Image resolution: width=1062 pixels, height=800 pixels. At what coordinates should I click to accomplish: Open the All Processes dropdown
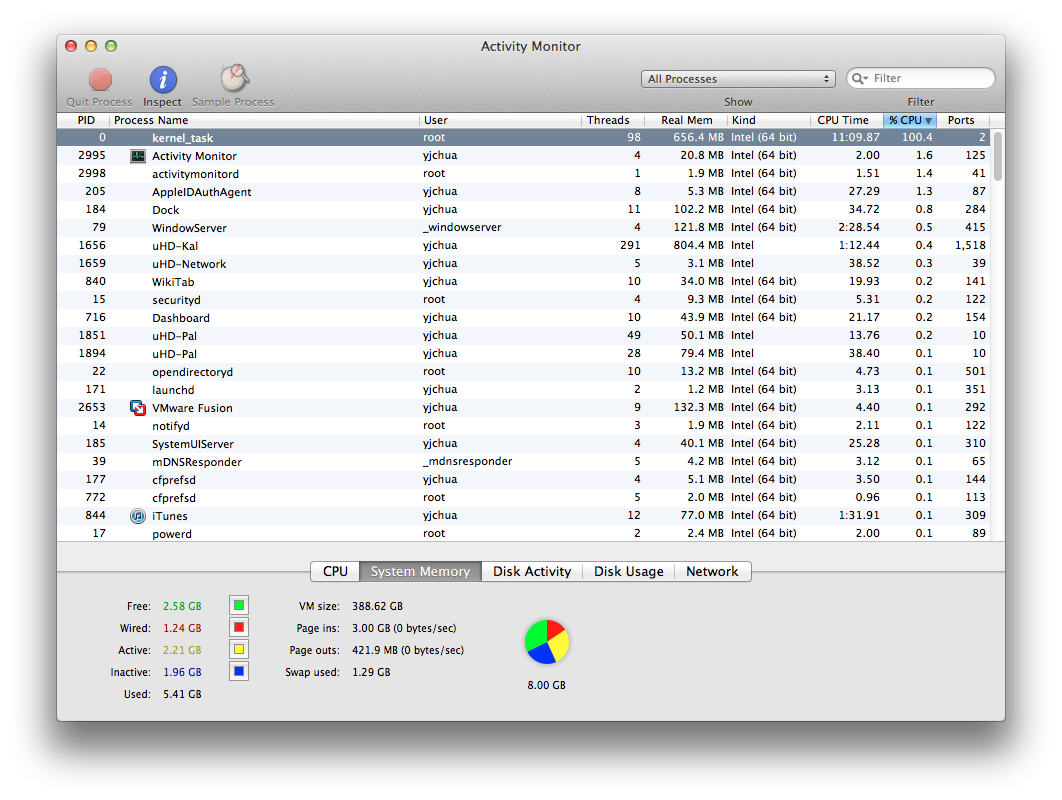738,79
